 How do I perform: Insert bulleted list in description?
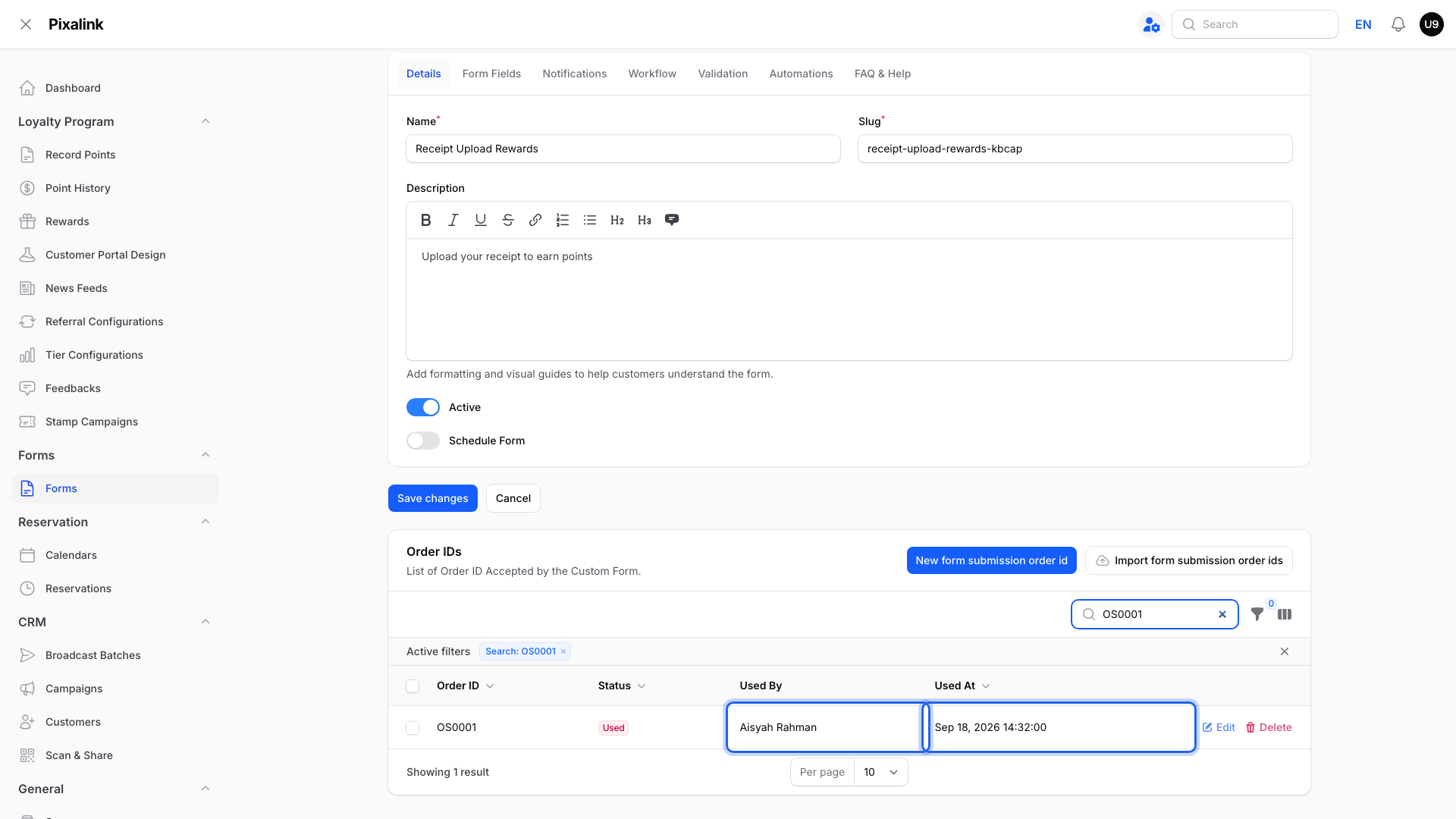[590, 220]
